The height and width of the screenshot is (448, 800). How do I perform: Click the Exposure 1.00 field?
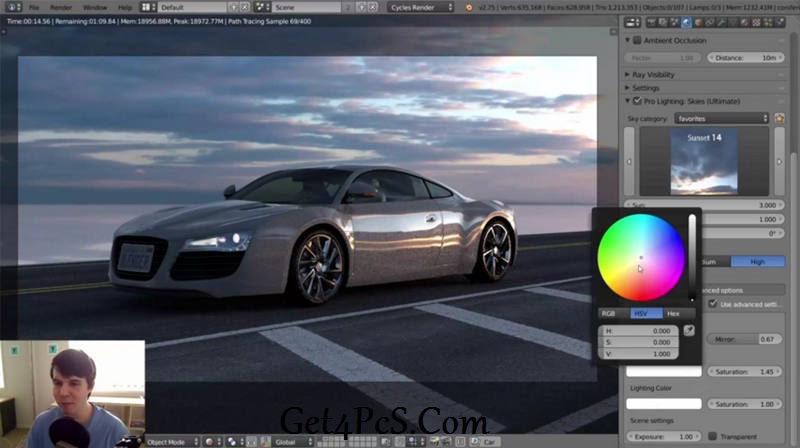664,436
